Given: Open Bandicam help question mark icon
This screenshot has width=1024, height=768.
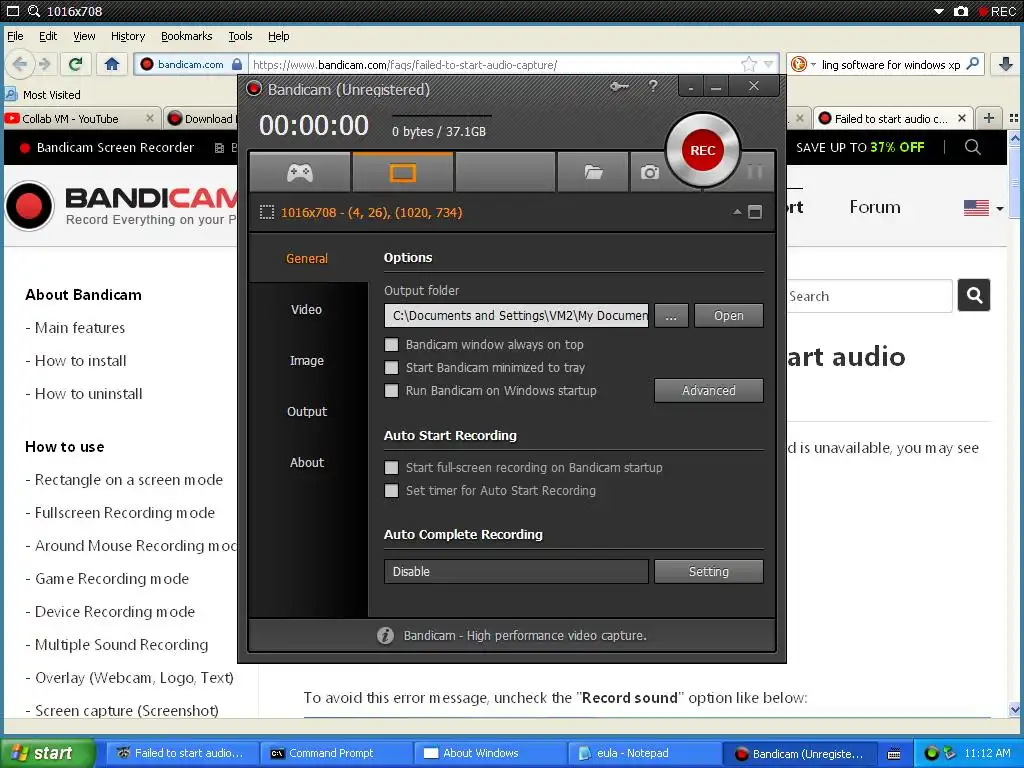Looking at the screenshot, I should 652,86.
